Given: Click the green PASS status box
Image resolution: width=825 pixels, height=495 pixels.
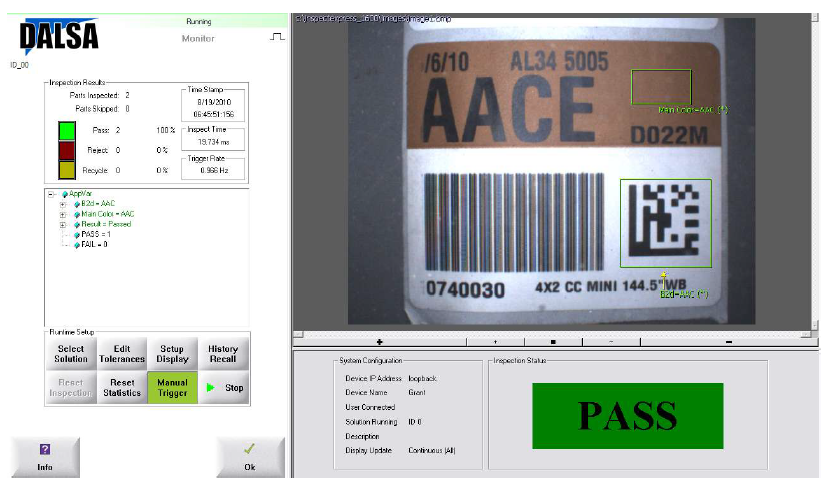Looking at the screenshot, I should (628, 416).
